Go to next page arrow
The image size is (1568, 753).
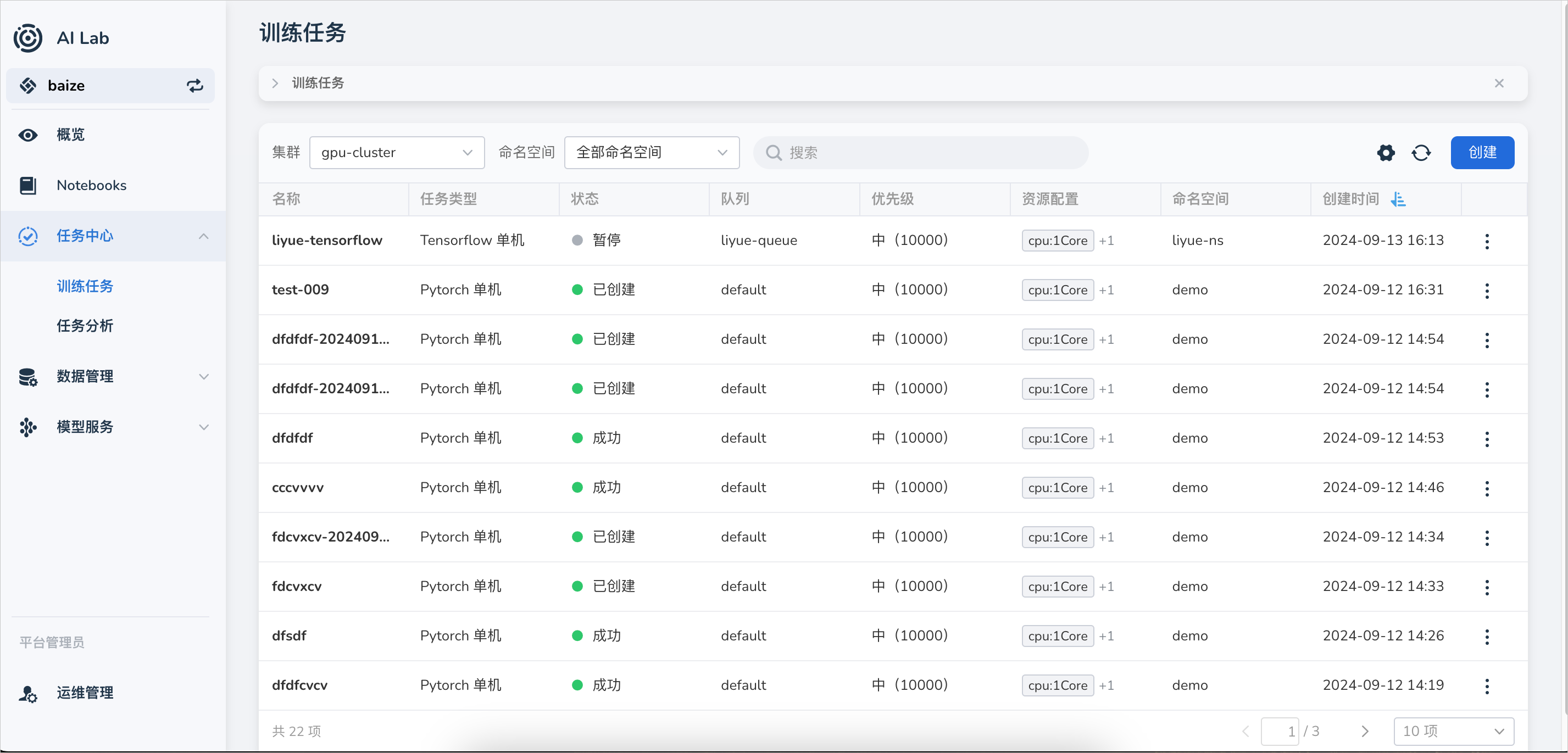point(1365,731)
